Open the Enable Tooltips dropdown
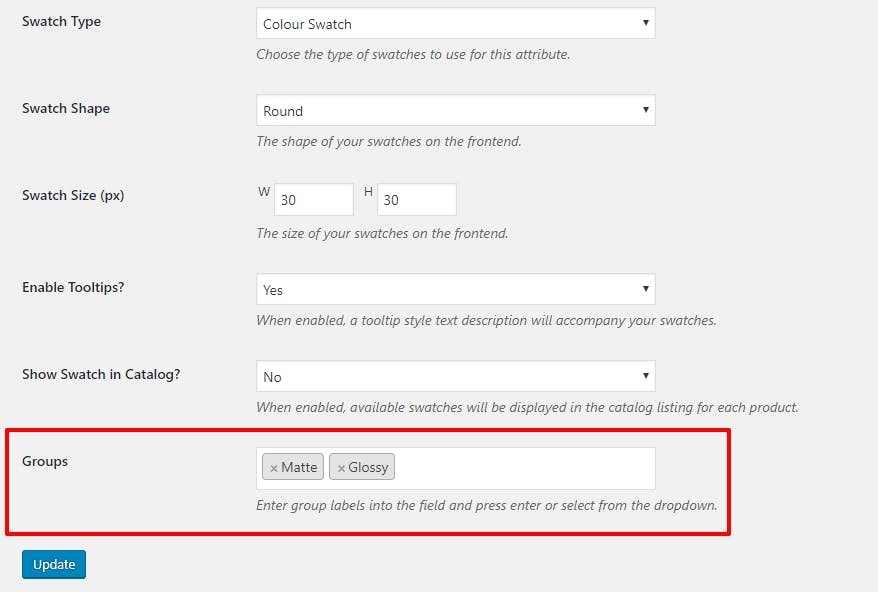The width and height of the screenshot is (878, 592). (x=455, y=290)
